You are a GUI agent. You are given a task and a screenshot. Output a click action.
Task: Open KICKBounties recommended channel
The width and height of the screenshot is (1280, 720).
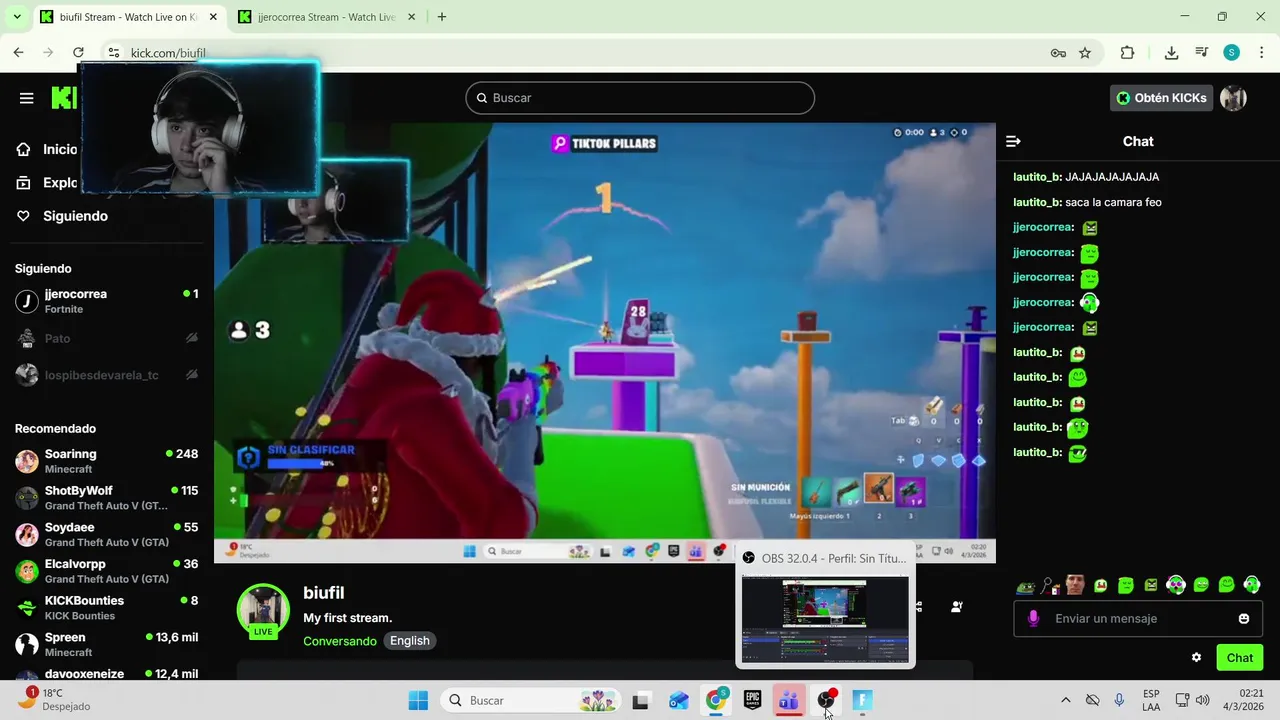(x=107, y=608)
